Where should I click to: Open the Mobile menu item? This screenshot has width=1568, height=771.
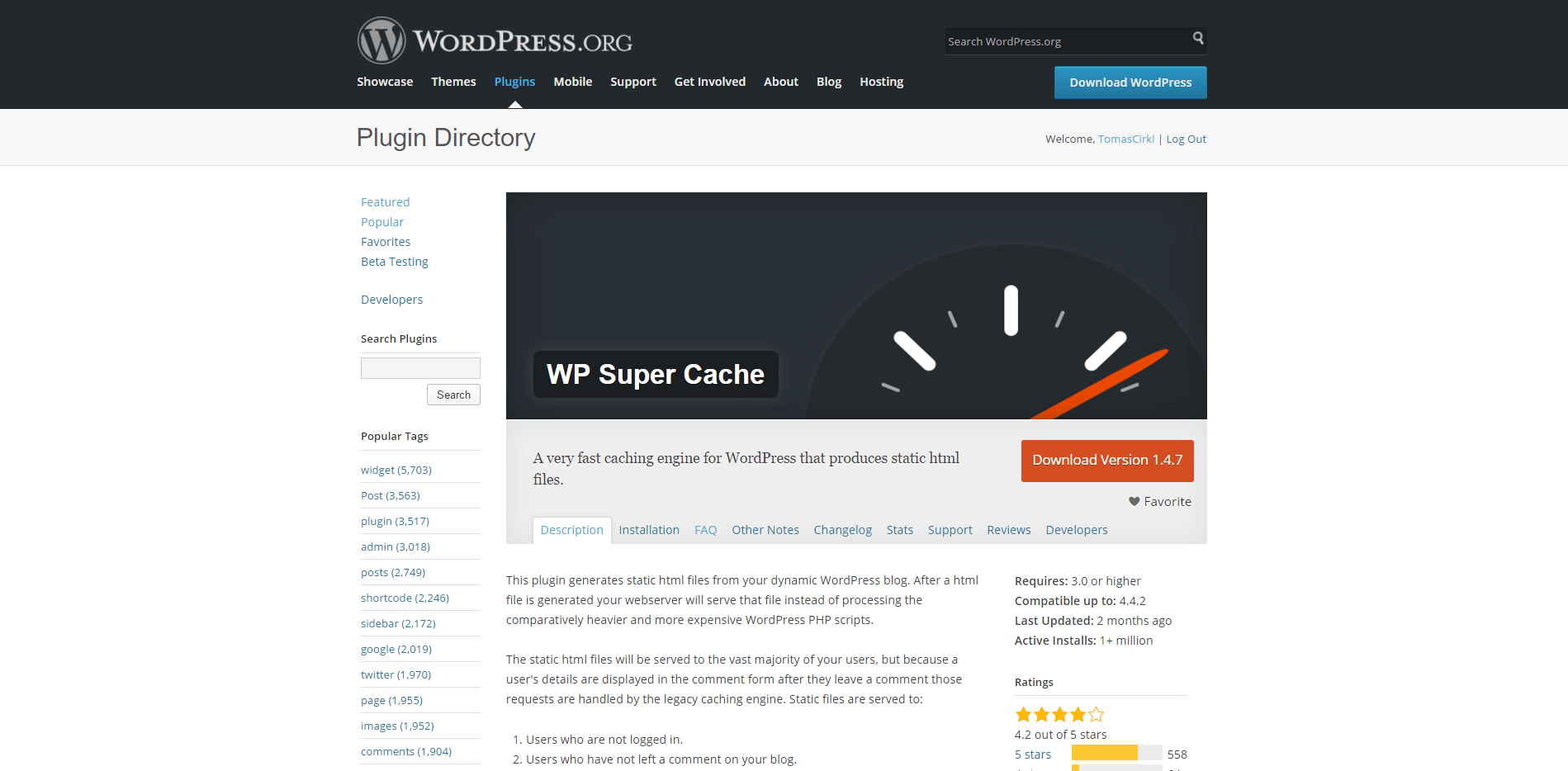[x=573, y=82]
